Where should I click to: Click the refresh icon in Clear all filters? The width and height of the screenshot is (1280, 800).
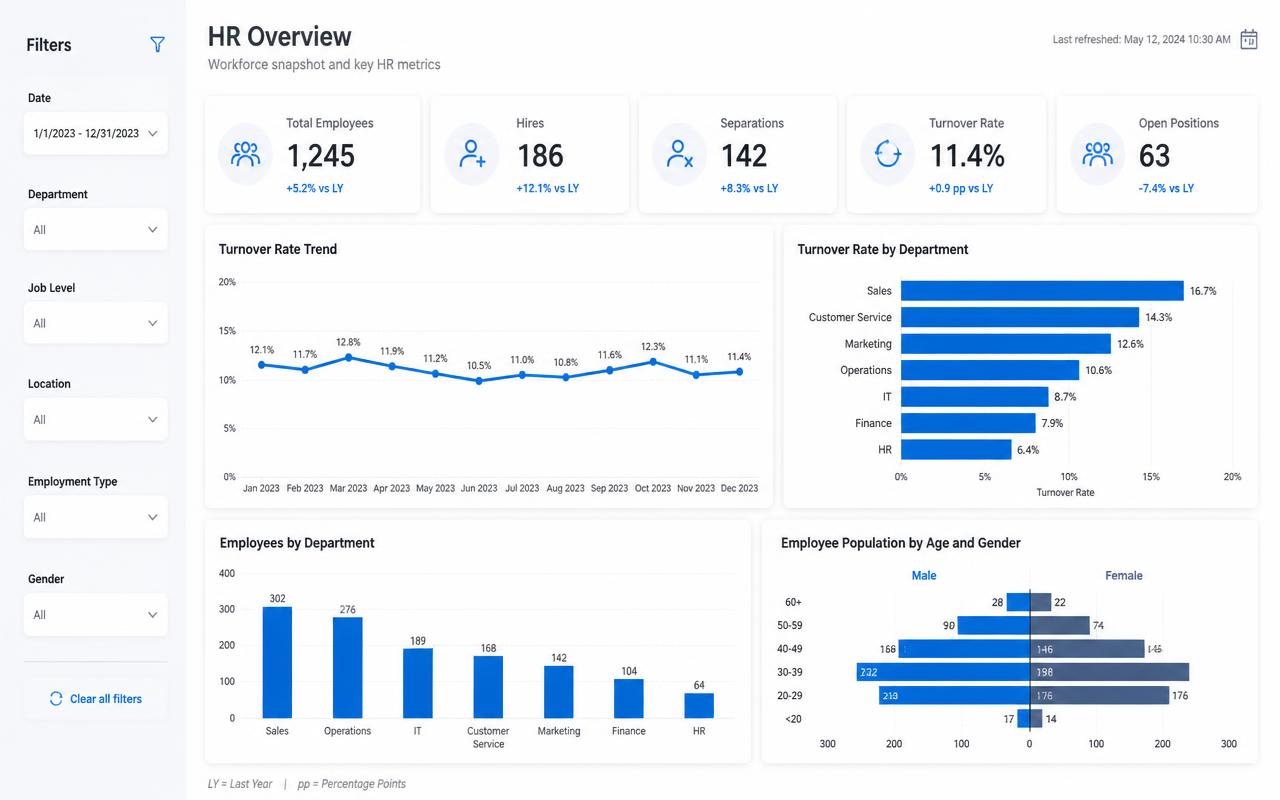[56, 698]
